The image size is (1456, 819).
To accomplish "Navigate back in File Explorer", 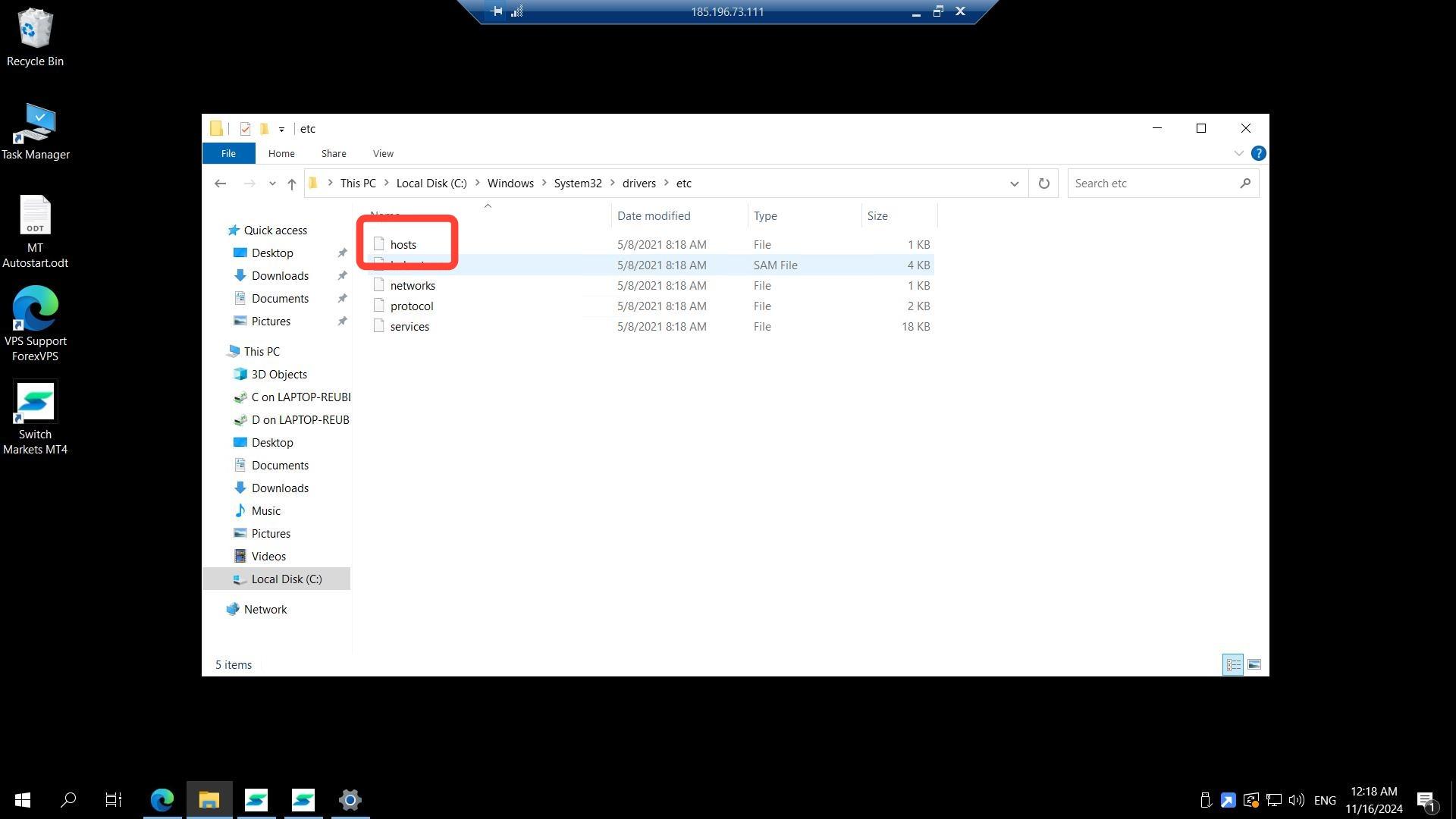I will (x=221, y=184).
